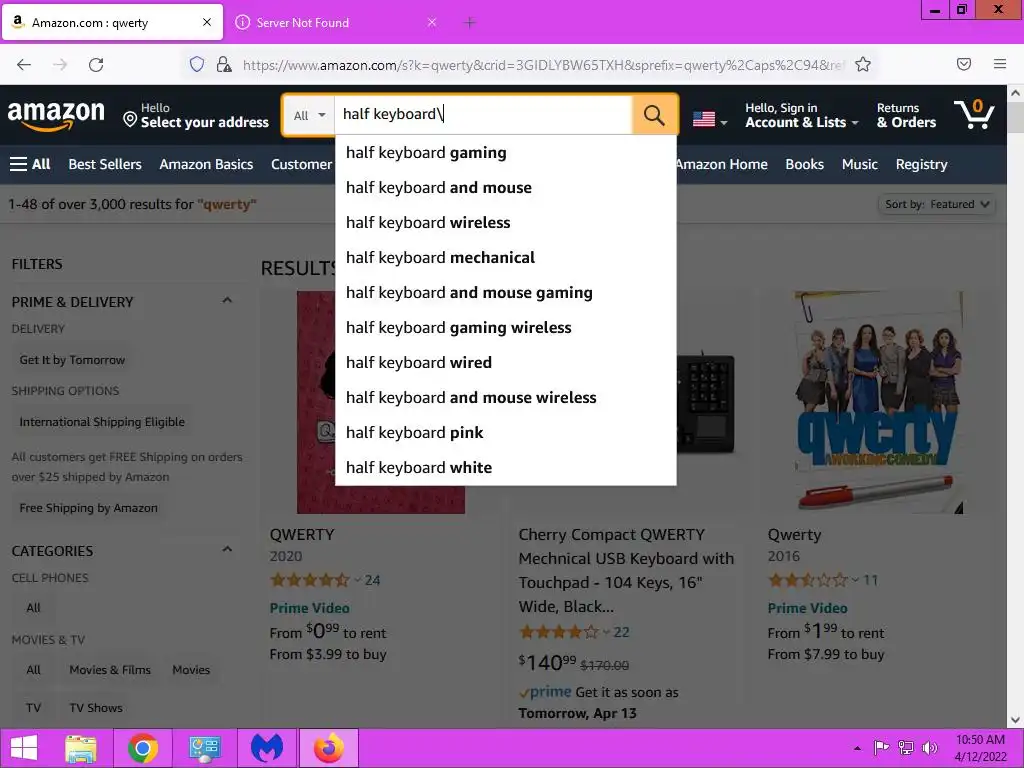1024x768 pixels.
Task: Open the All search category dropdown
Action: (x=309, y=116)
